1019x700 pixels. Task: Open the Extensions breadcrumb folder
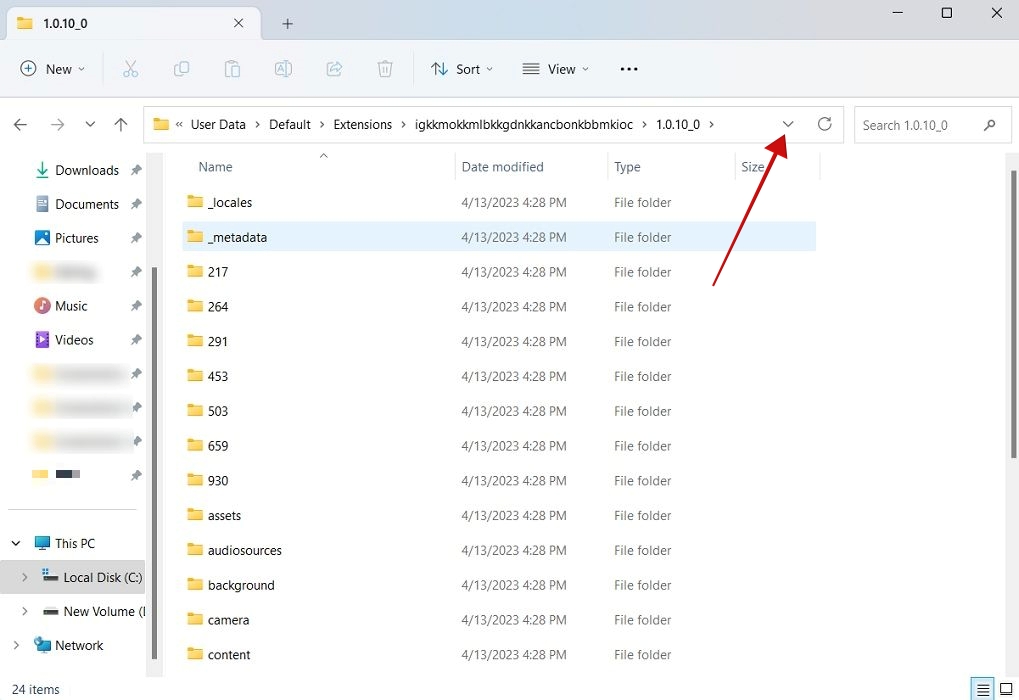click(363, 124)
